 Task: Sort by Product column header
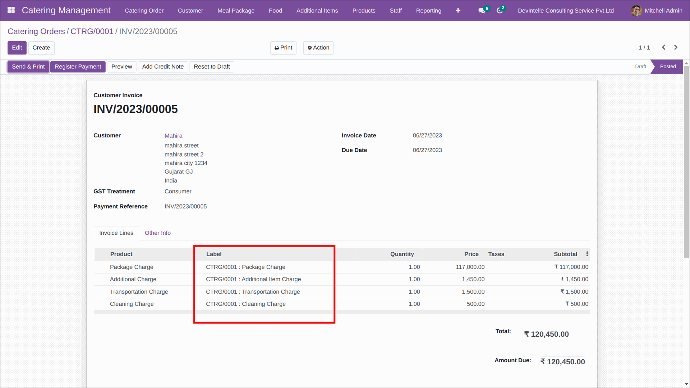121,254
